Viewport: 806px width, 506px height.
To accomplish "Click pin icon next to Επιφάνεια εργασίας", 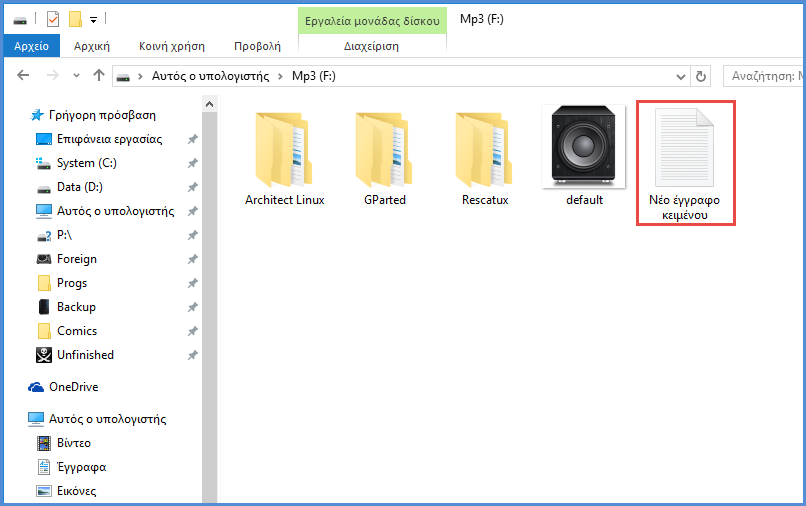I will click(x=193, y=139).
